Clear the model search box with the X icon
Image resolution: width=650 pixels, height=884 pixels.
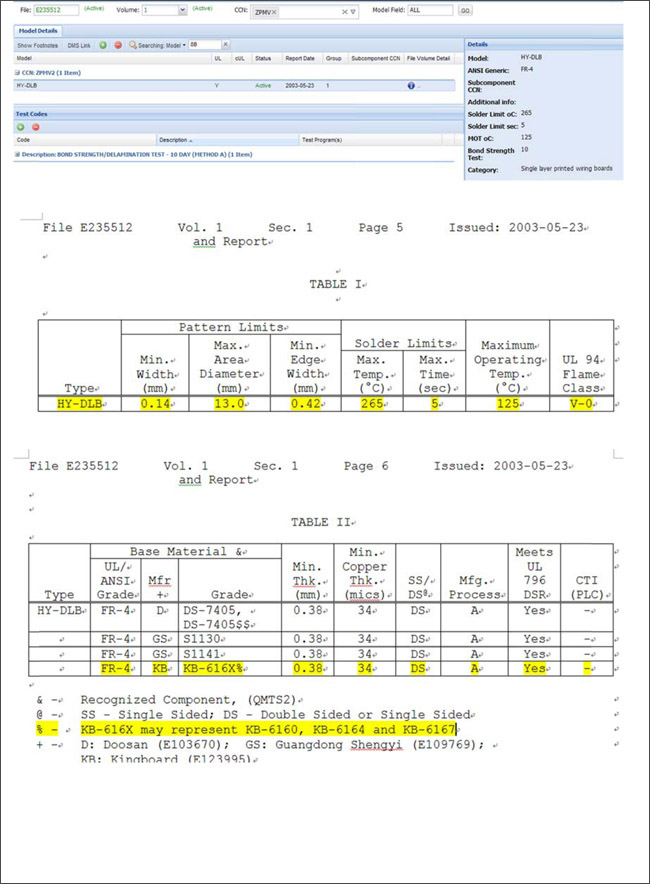point(225,46)
